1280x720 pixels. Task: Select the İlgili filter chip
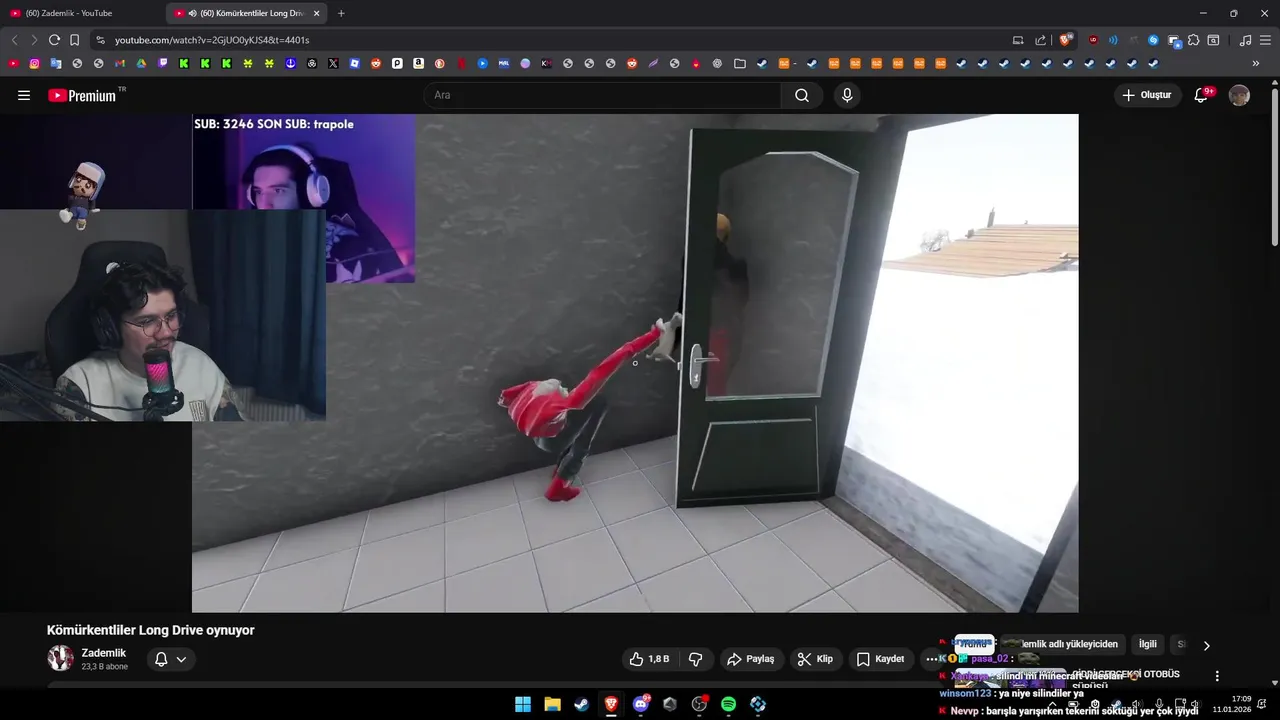[x=1147, y=644]
